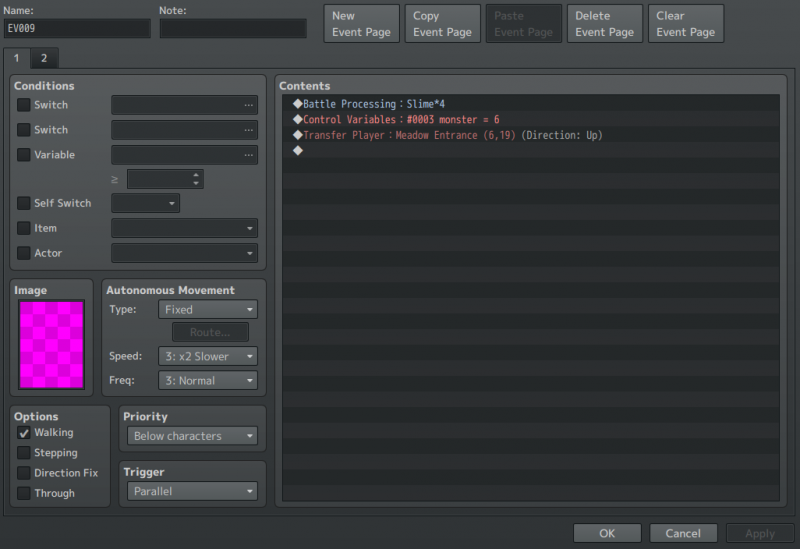Select the Control Variables monster command

[531, 119]
